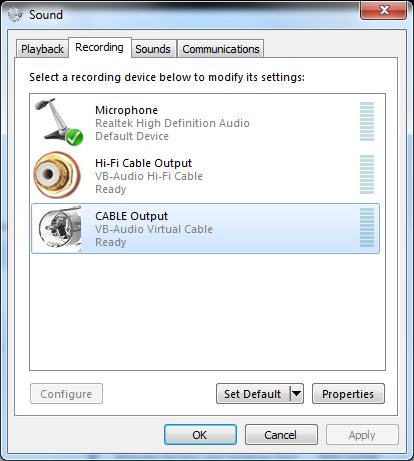Click the Hi-Fi Cable Output RCA jack icon
This screenshot has width=414, height=461.
coord(57,175)
